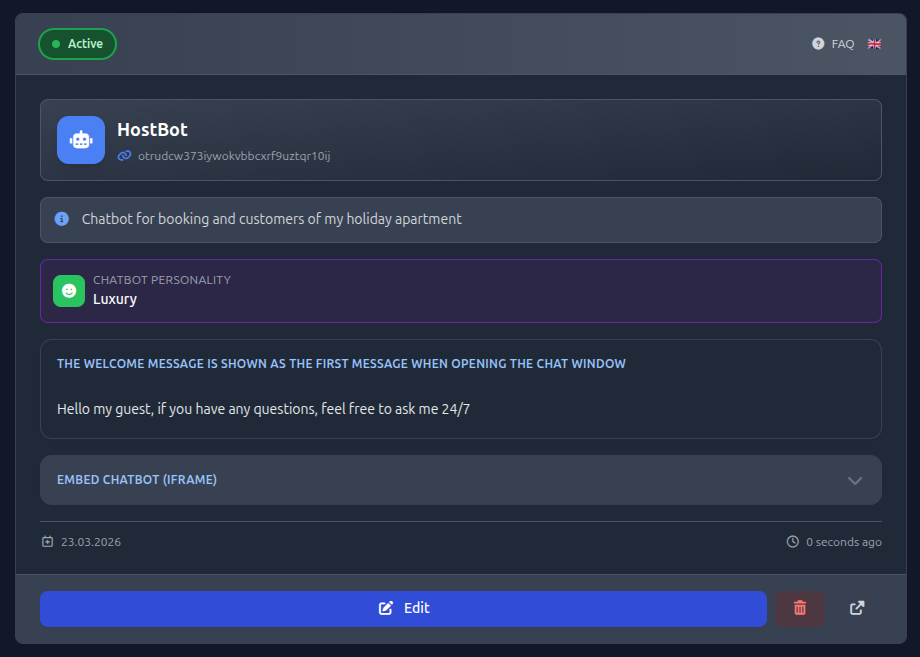920x657 pixels.
Task: Select the Chatbot Personality Luxury card
Action: coord(460,291)
